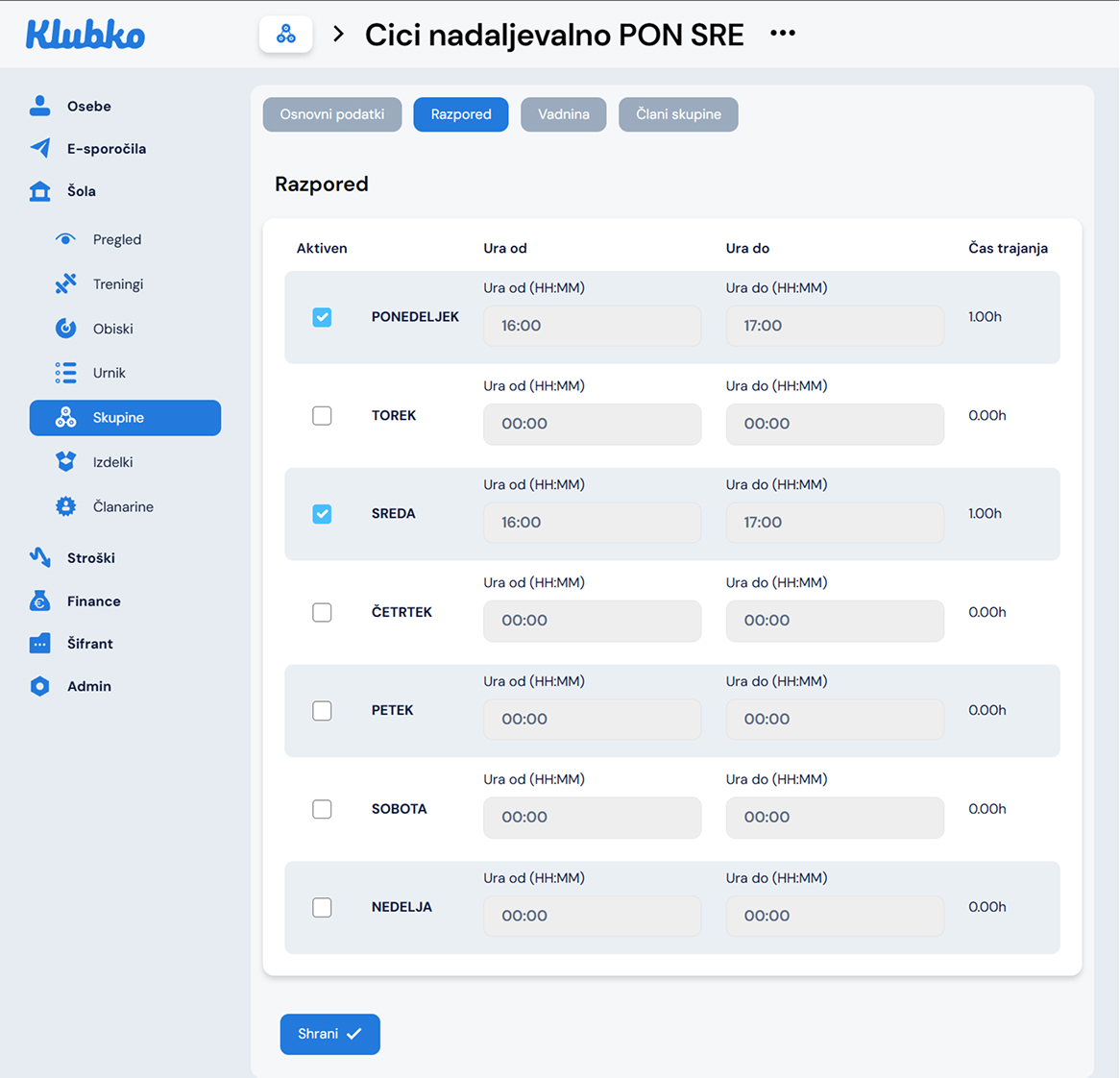Click the SOBOTA end time field

[834, 818]
